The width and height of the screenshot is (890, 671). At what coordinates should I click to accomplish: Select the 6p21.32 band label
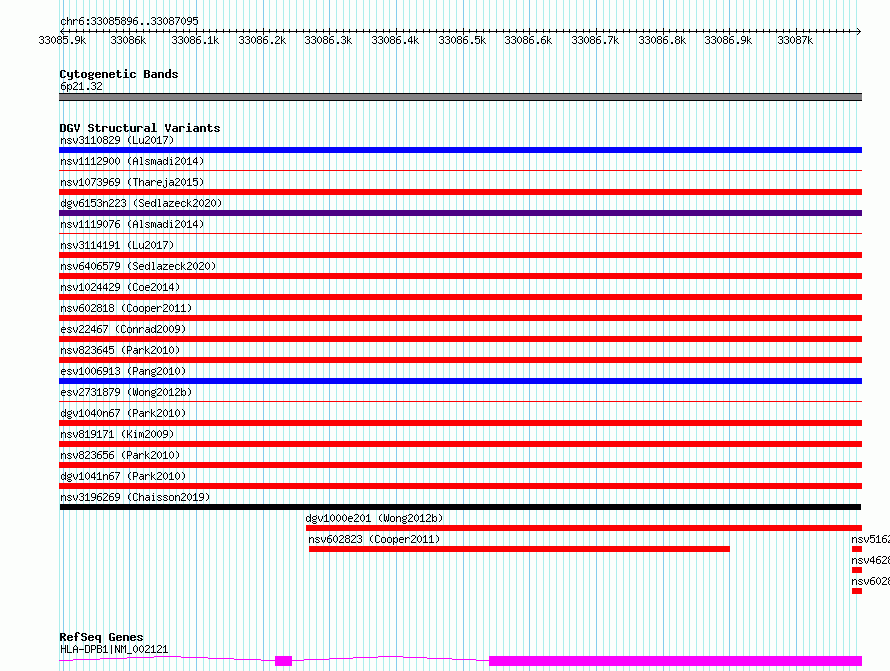[x=81, y=86]
